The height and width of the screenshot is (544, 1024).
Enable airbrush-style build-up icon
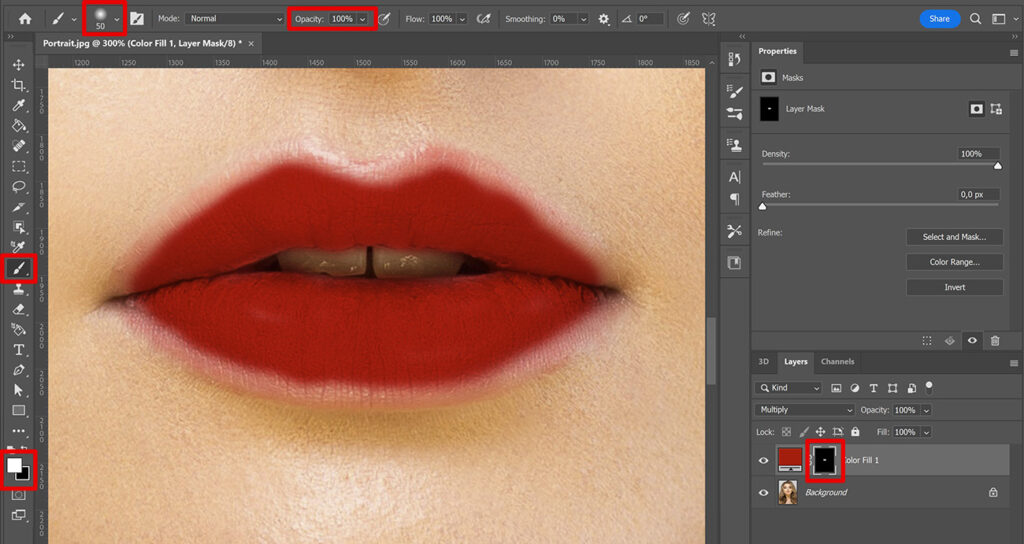click(x=483, y=19)
